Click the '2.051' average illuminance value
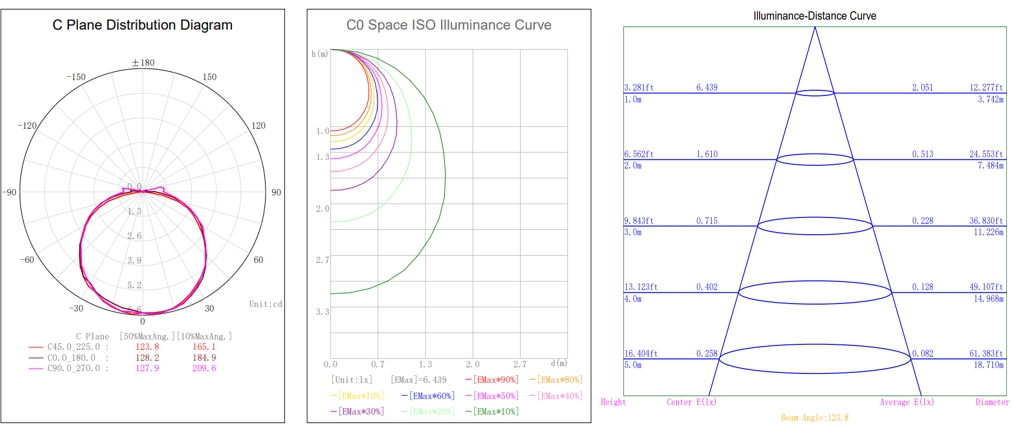 (x=922, y=87)
